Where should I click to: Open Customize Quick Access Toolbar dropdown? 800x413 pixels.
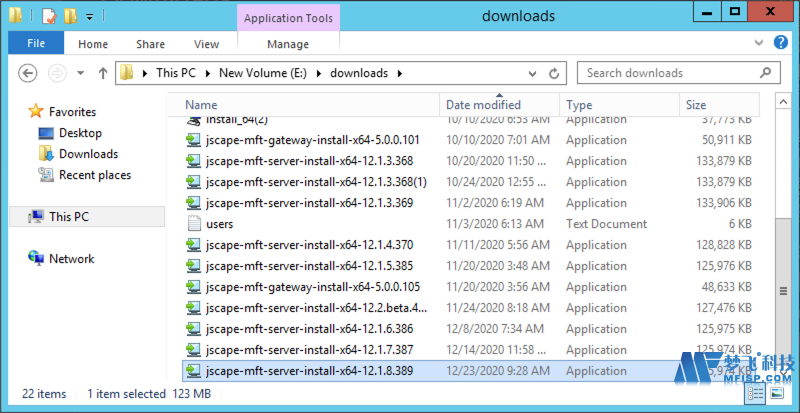(x=89, y=17)
